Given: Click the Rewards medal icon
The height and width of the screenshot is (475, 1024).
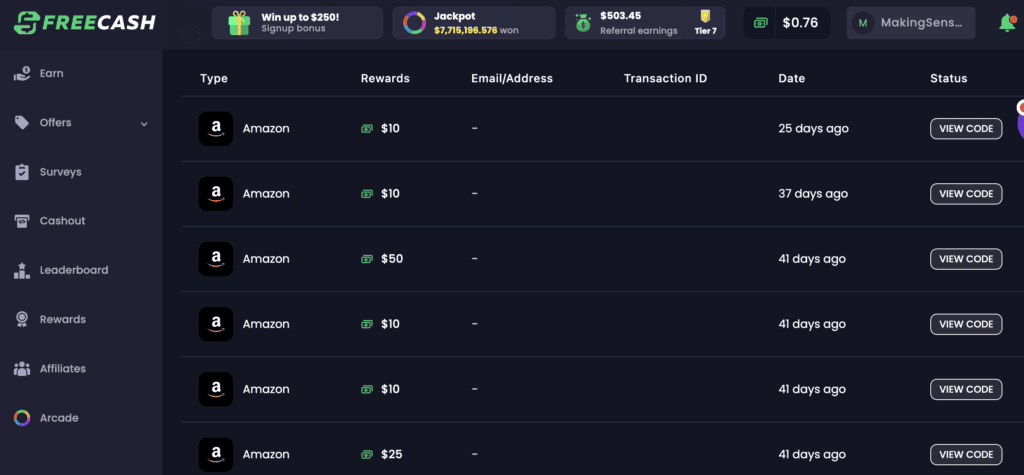Looking at the screenshot, I should [x=21, y=319].
